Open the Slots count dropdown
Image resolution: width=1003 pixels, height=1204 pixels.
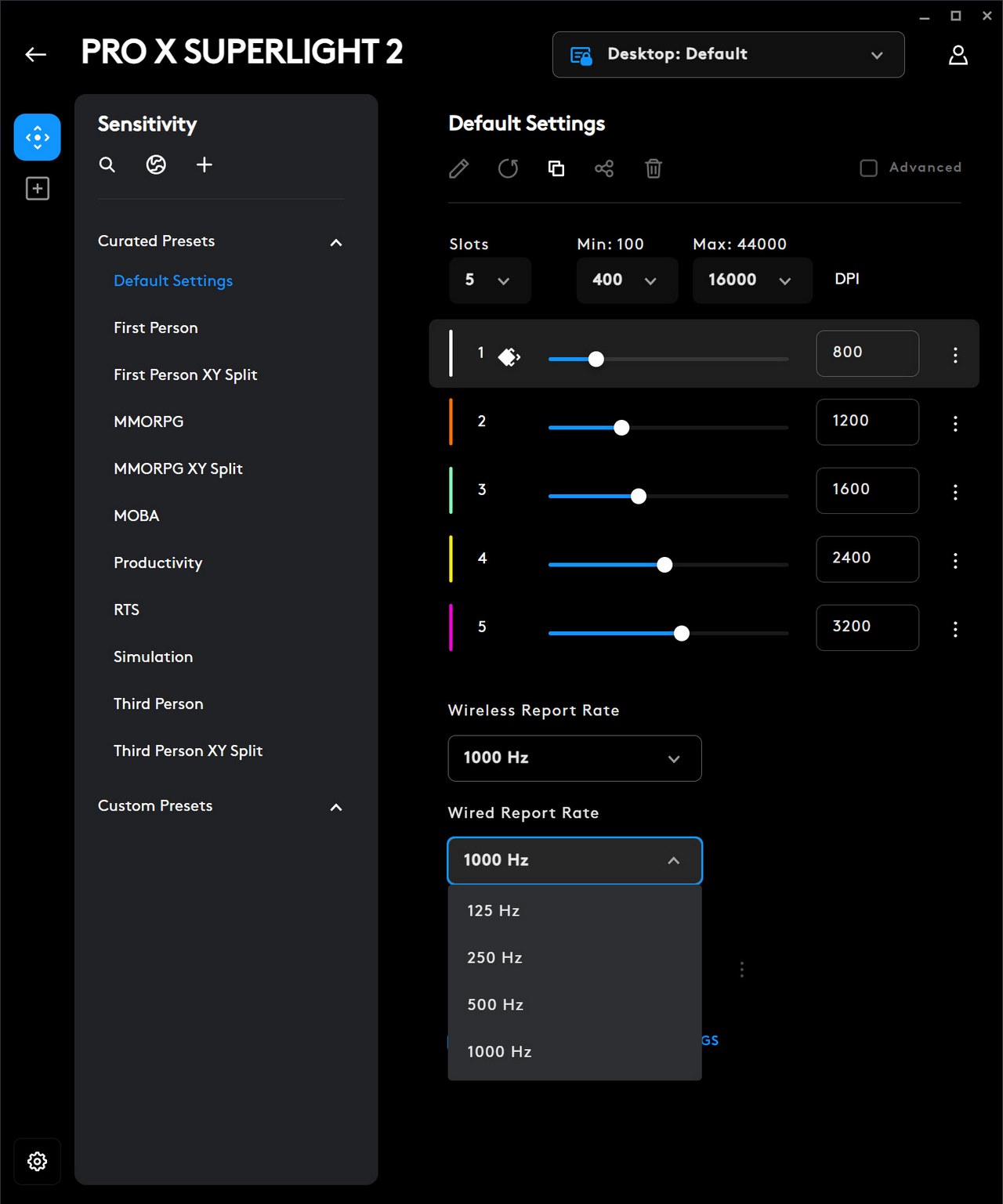(x=490, y=280)
